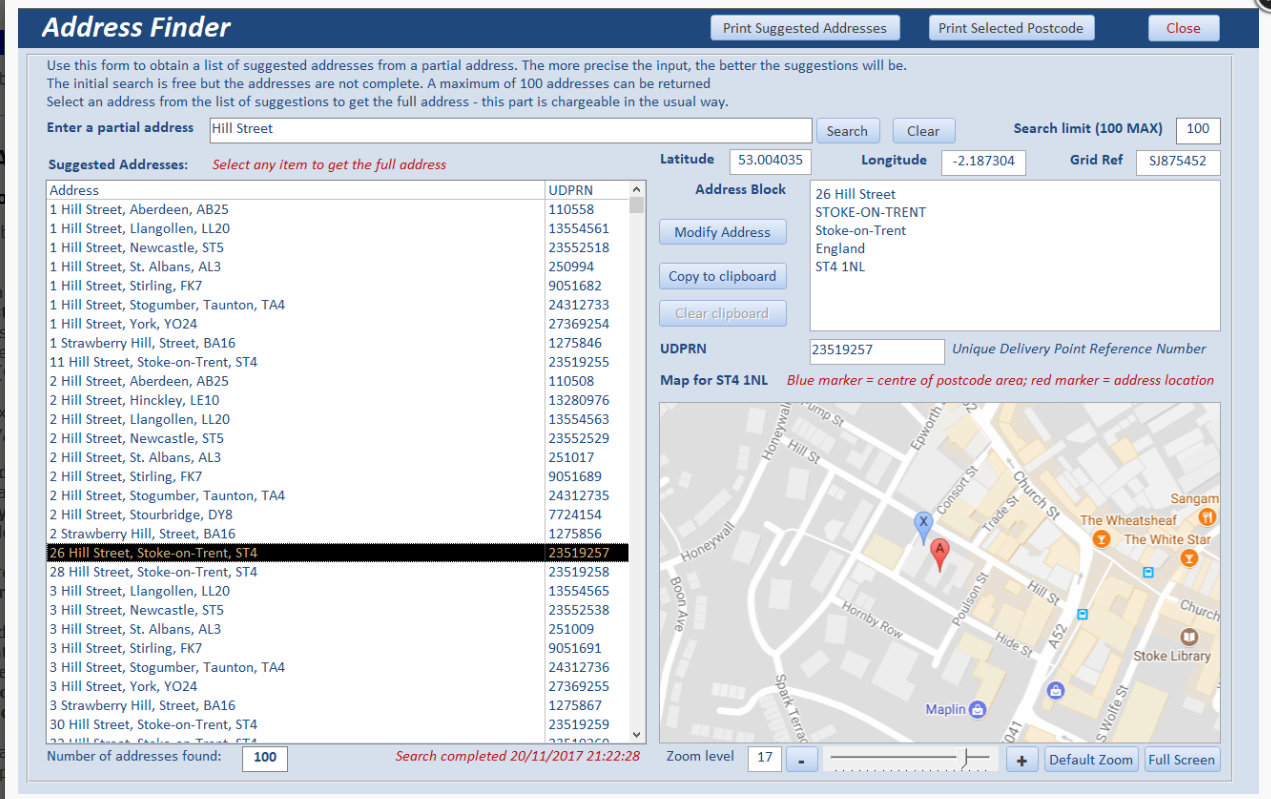This screenshot has width=1271, height=799.
Task: Select 2 Hill Street, Hinckley, LE10
Action: [x=337, y=400]
